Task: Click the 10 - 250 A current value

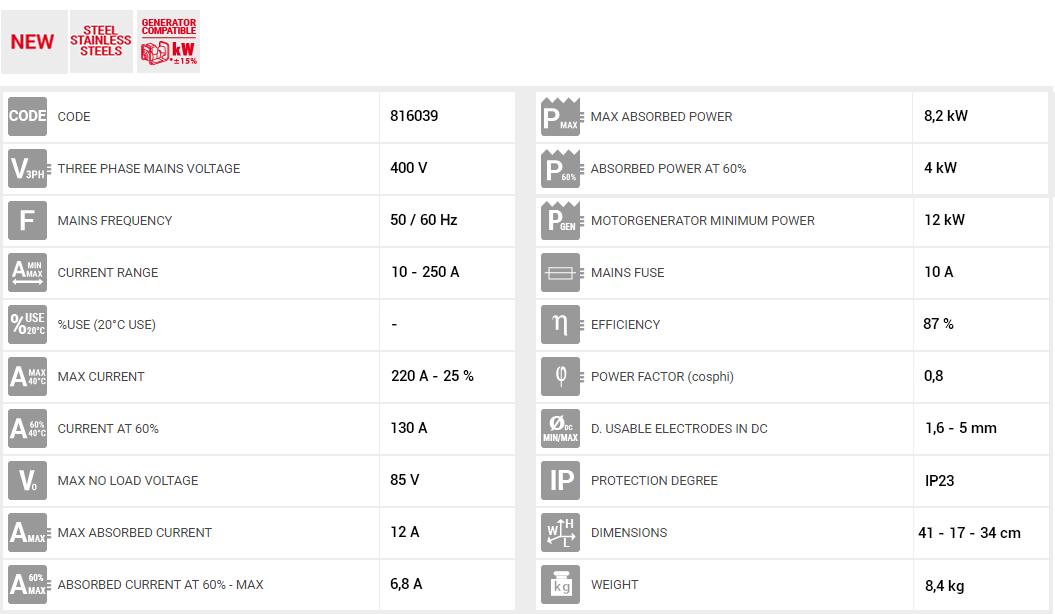Action: pos(425,272)
